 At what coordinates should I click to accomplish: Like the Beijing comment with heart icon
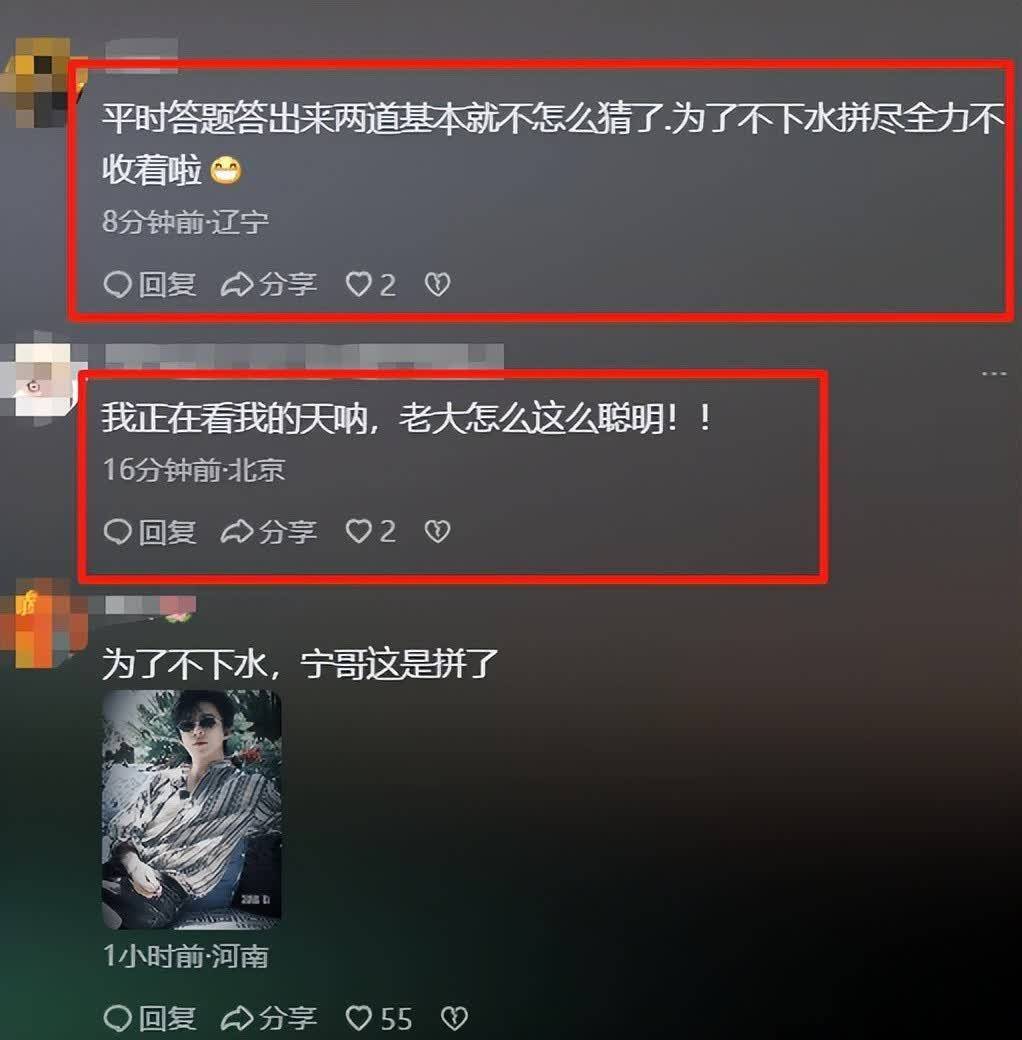[359, 531]
